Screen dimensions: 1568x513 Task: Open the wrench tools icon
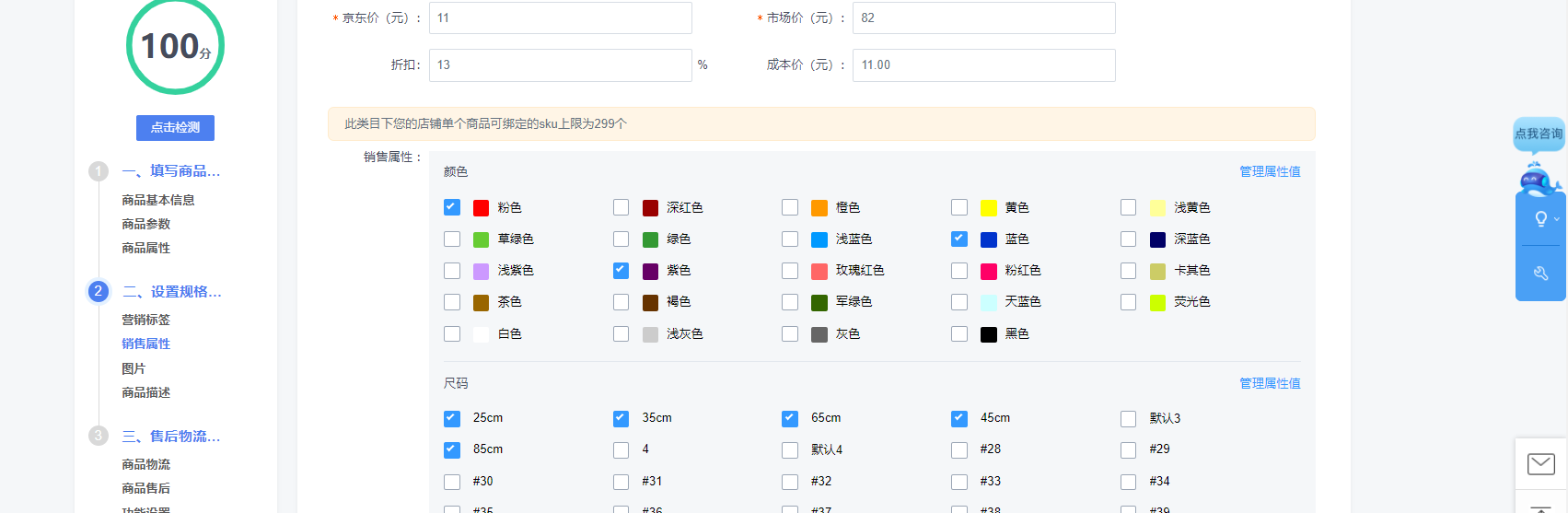(x=1540, y=273)
